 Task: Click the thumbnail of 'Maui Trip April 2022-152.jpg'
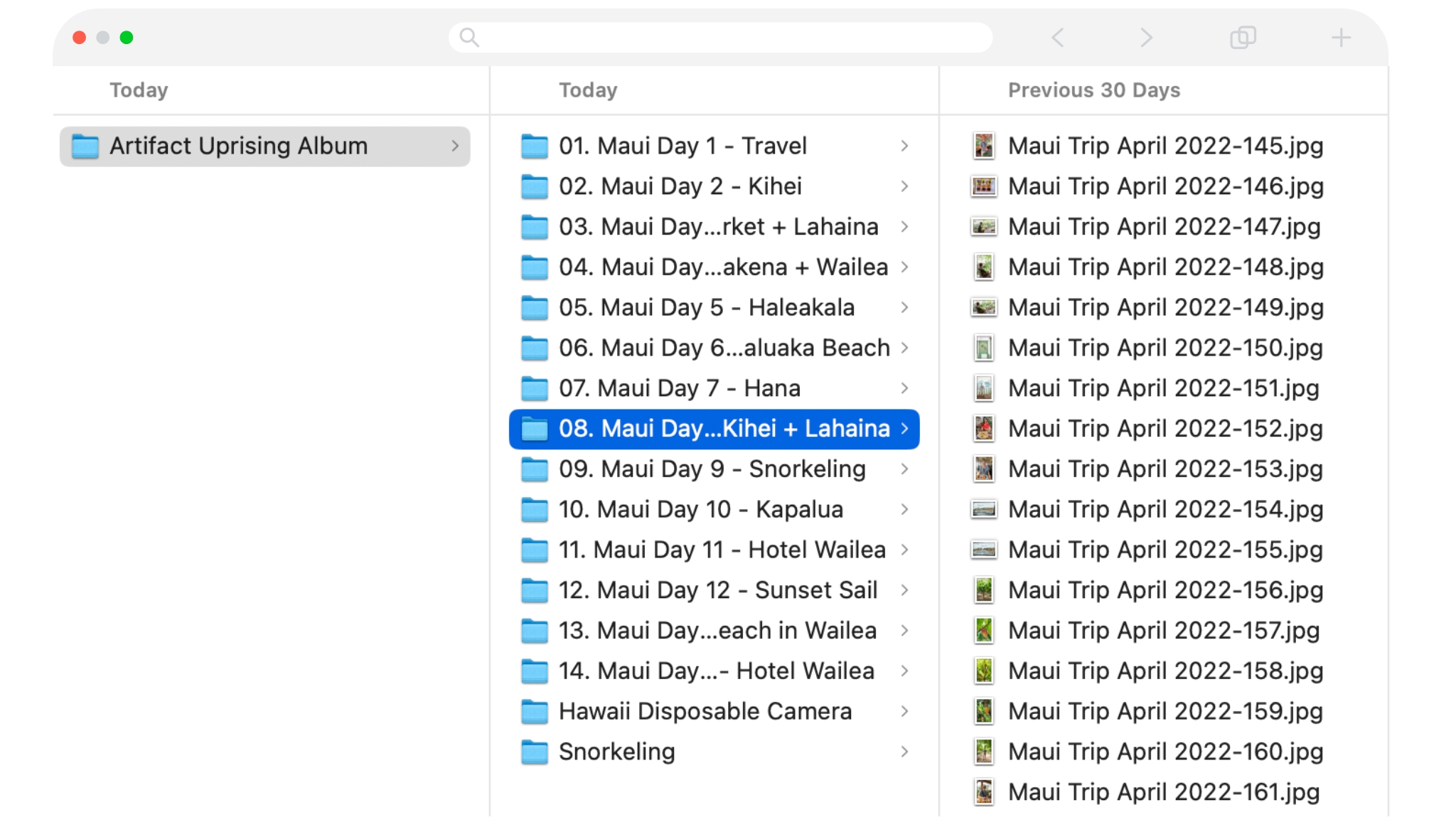[985, 428]
